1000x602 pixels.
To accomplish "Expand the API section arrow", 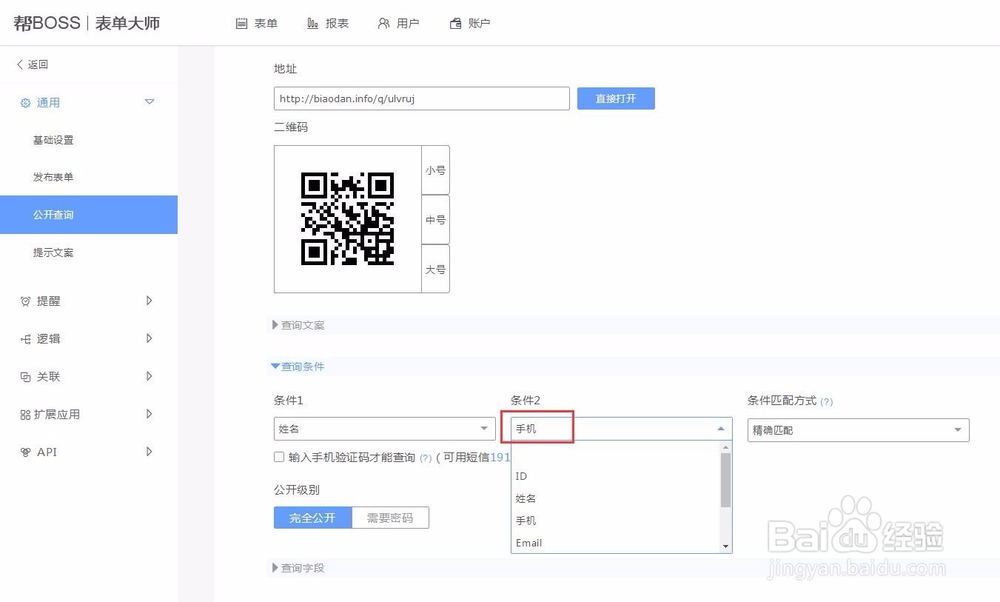I will point(149,452).
